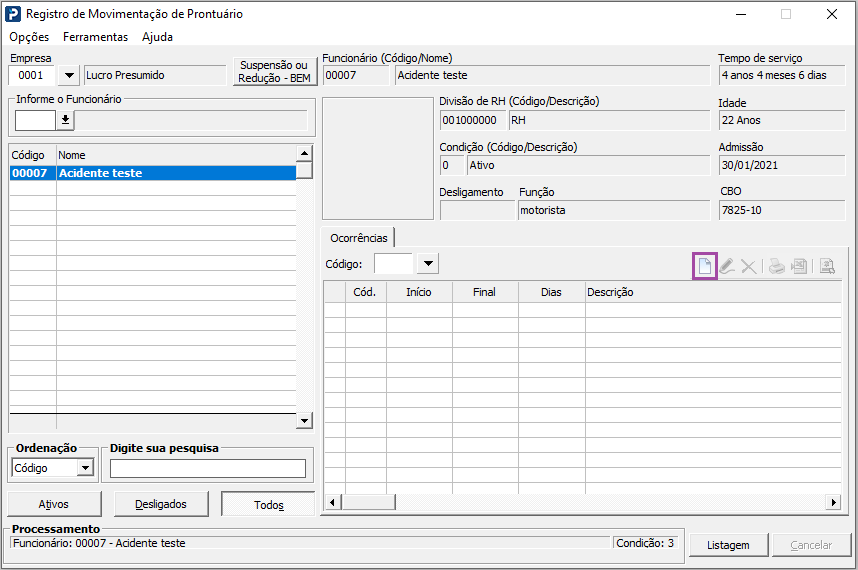
Task: Open the Empresa dropdown
Action: coord(68,75)
